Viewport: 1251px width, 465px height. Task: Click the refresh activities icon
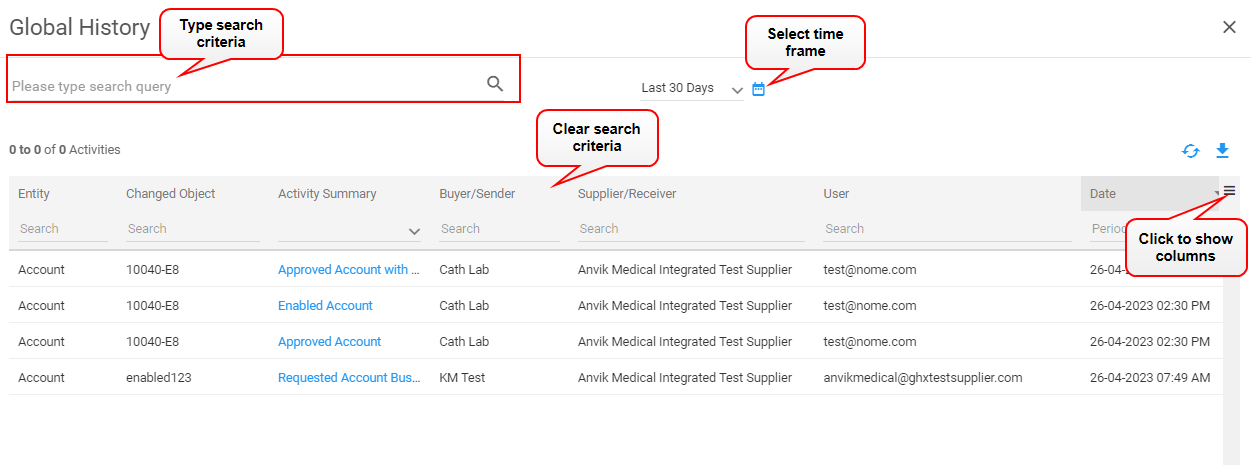1190,151
